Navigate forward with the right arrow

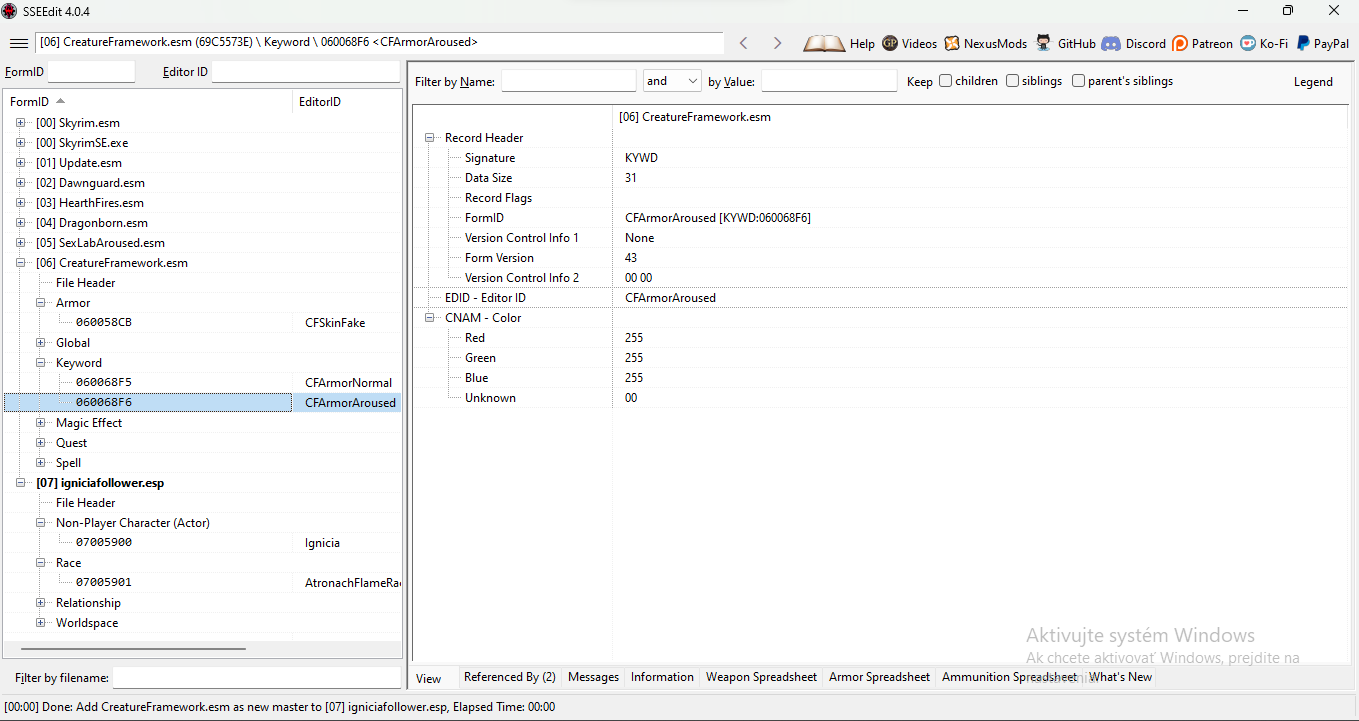(777, 43)
